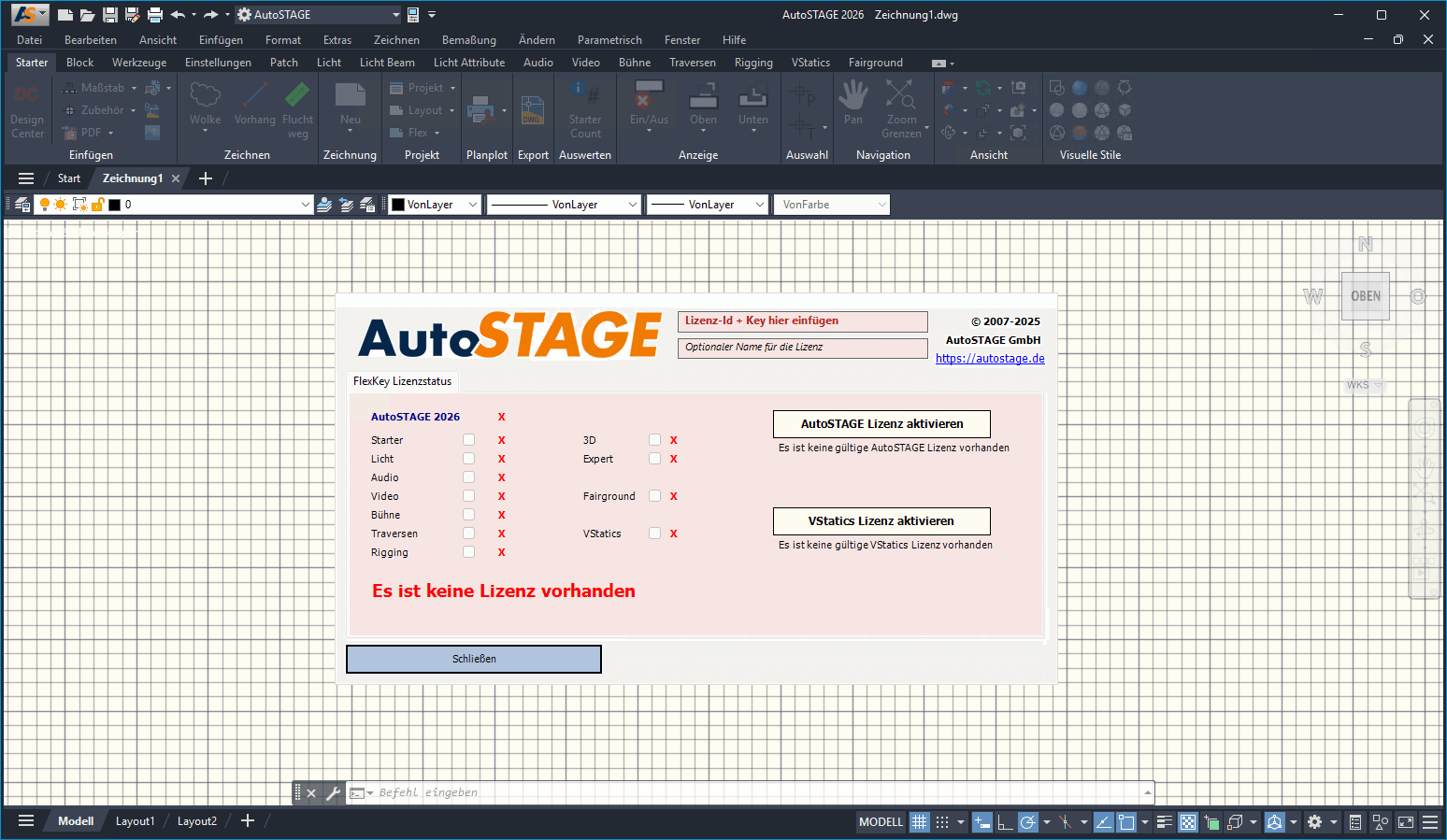Viewport: 1447px width, 840px height.
Task: Open the VonLayer lineweight dropdown
Action: [x=760, y=205]
